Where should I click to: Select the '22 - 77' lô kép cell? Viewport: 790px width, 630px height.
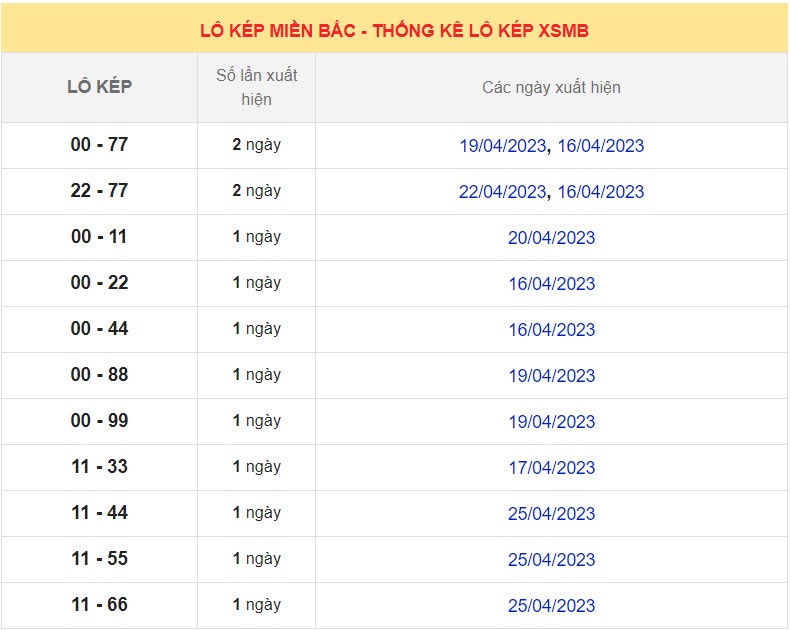99,191
